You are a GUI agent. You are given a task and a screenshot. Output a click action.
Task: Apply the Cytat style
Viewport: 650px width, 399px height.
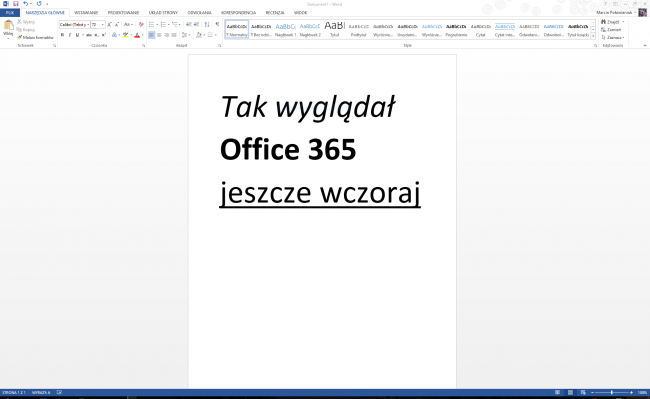pos(480,29)
